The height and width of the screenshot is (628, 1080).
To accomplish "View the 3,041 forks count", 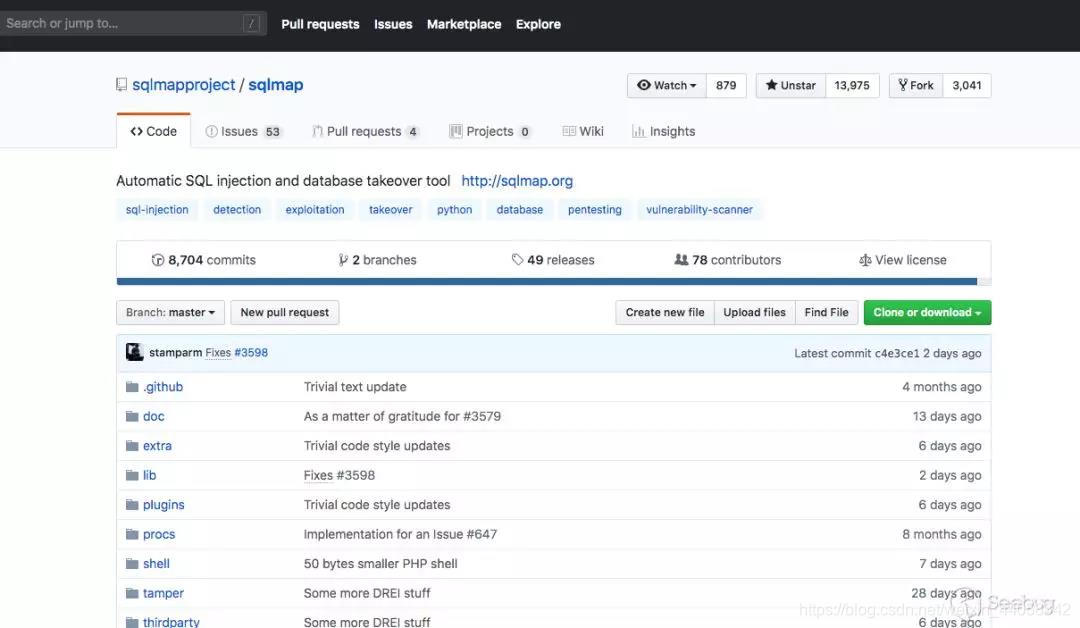I will (x=967, y=85).
